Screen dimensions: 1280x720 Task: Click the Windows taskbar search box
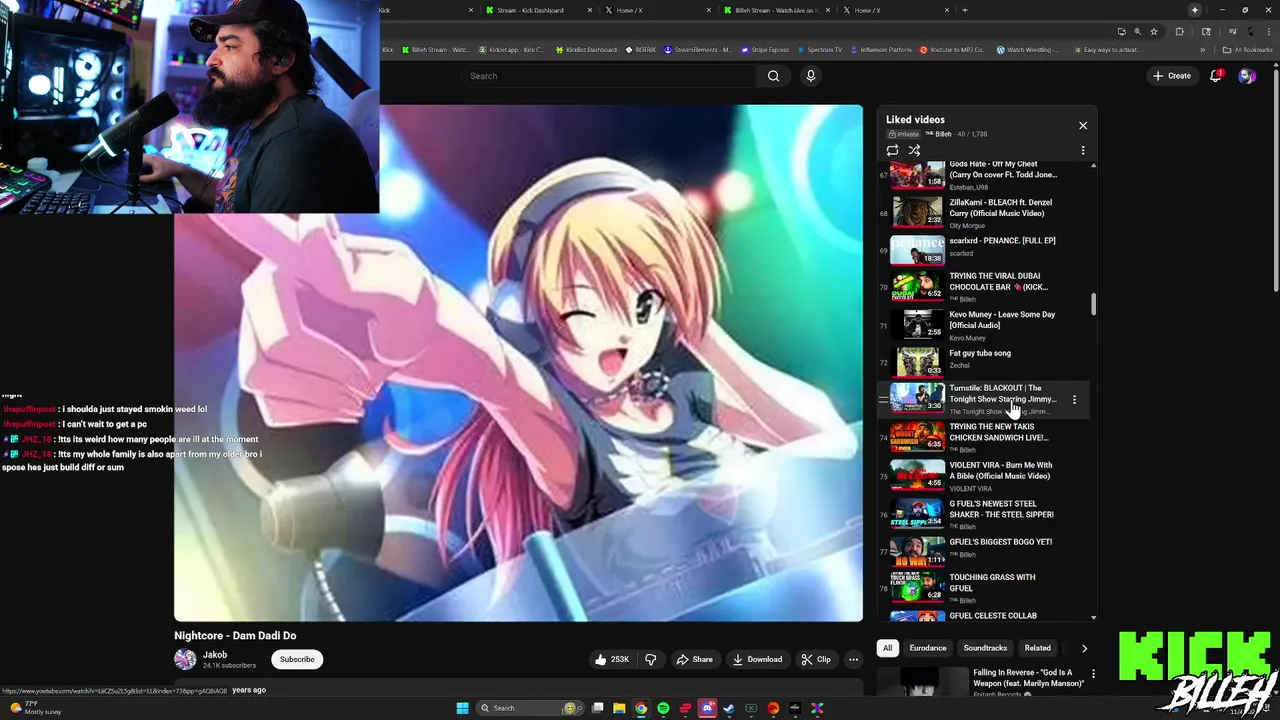[528, 708]
